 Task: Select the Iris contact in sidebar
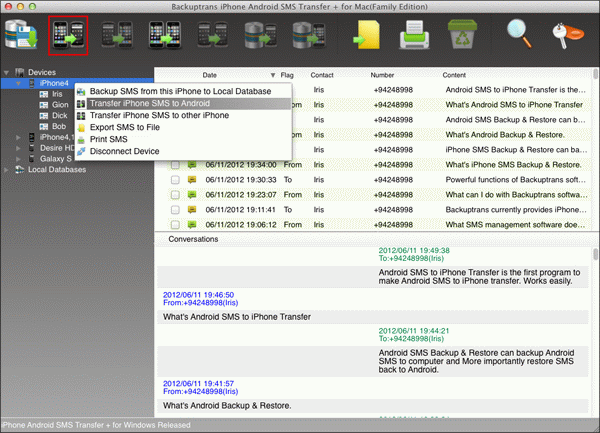(x=57, y=94)
